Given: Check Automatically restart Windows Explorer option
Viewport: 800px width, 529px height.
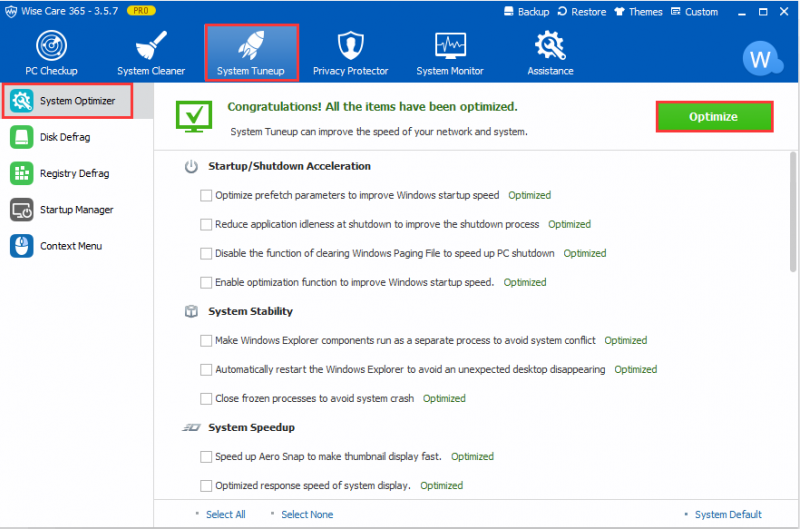Looking at the screenshot, I should pyautogui.click(x=206, y=370).
